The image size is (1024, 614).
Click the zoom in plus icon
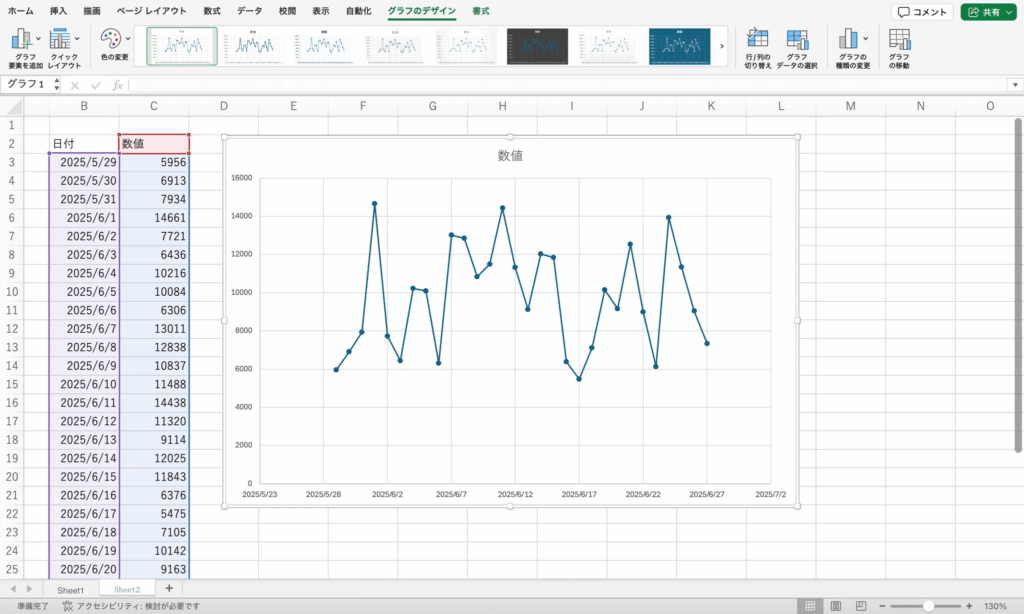[969, 606]
